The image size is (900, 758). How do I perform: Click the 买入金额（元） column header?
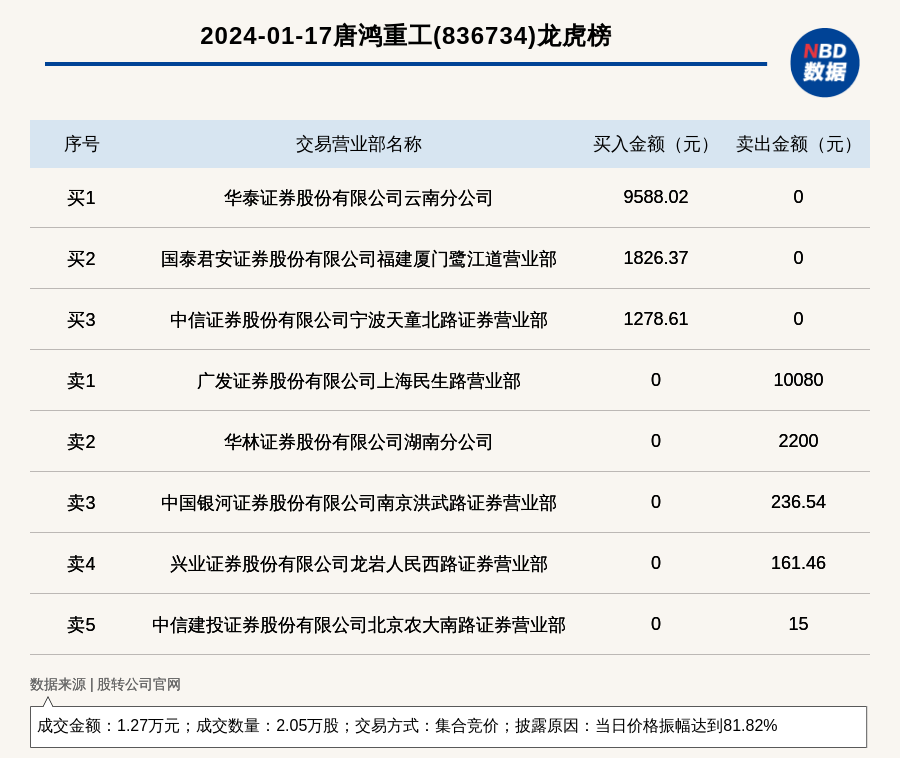pyautogui.click(x=655, y=144)
